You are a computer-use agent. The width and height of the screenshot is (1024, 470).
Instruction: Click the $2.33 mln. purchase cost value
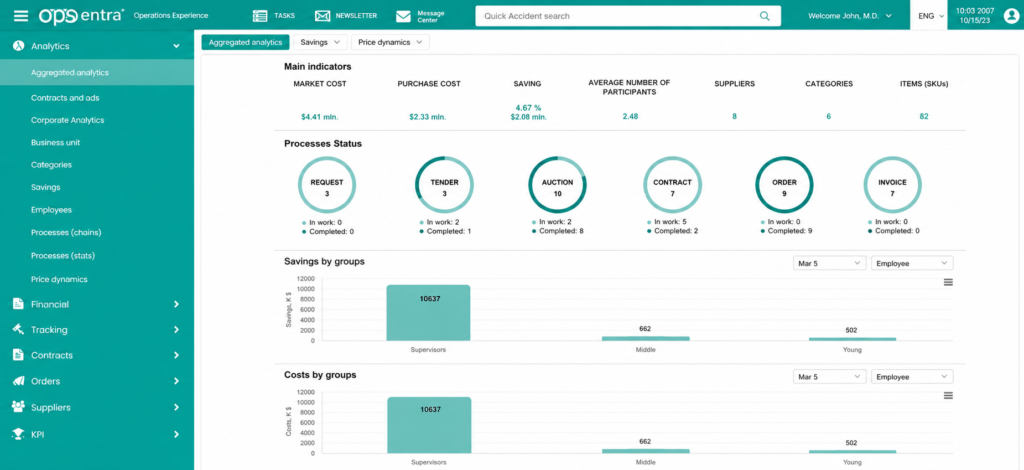click(x=428, y=117)
